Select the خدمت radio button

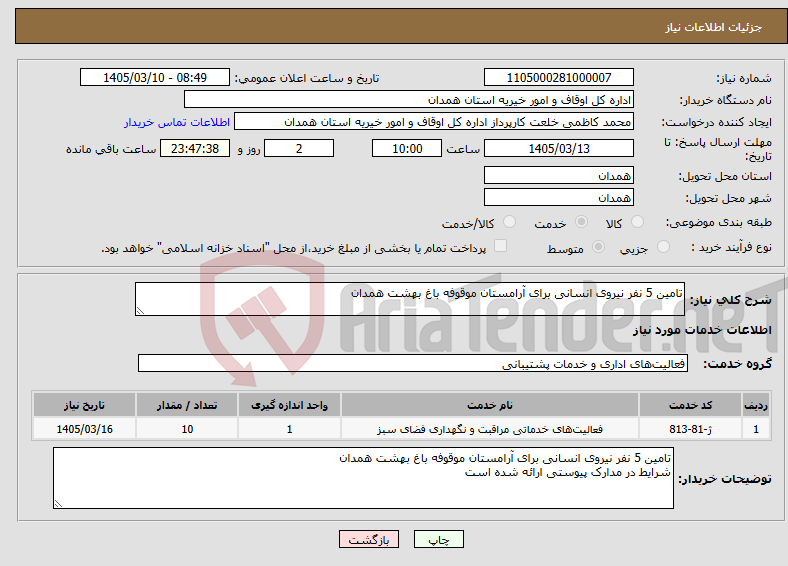coord(581,222)
